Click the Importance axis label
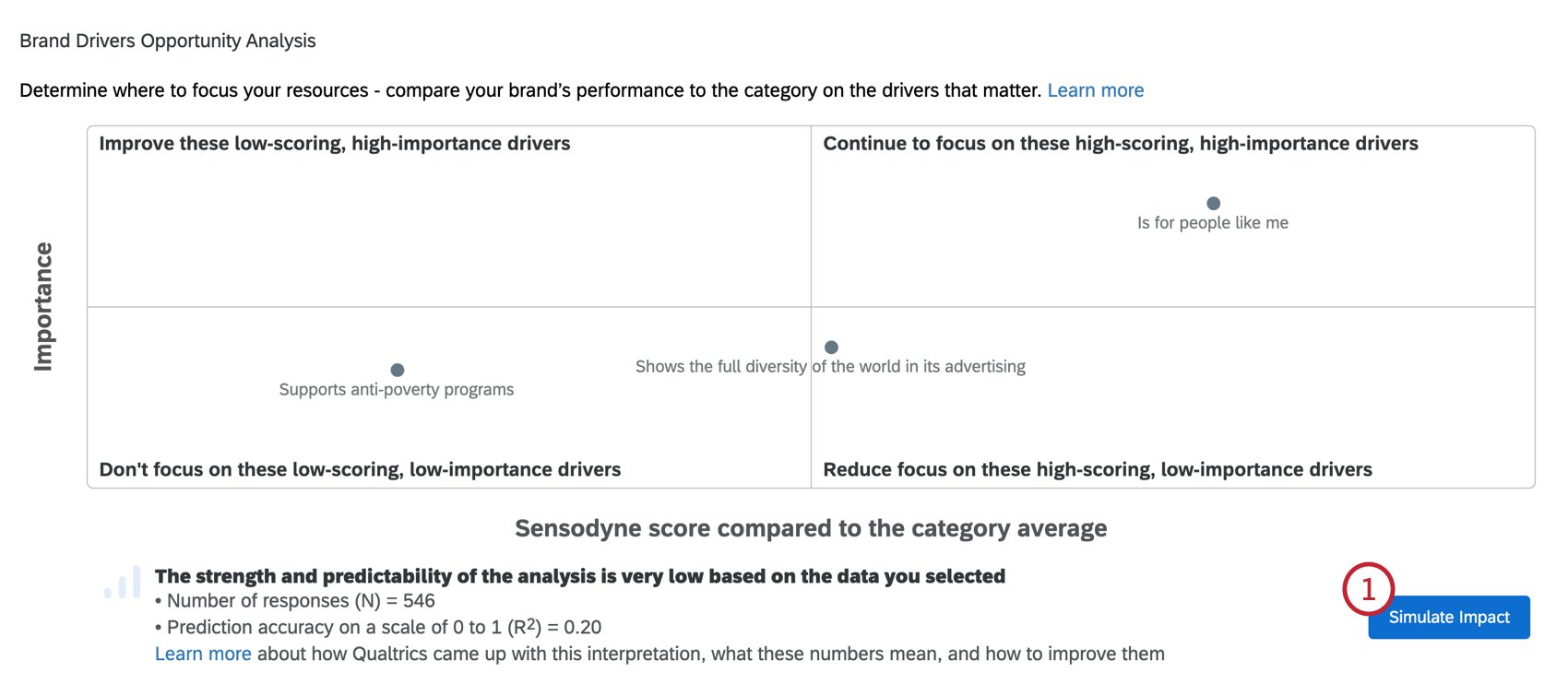The image size is (1568, 684). point(43,307)
